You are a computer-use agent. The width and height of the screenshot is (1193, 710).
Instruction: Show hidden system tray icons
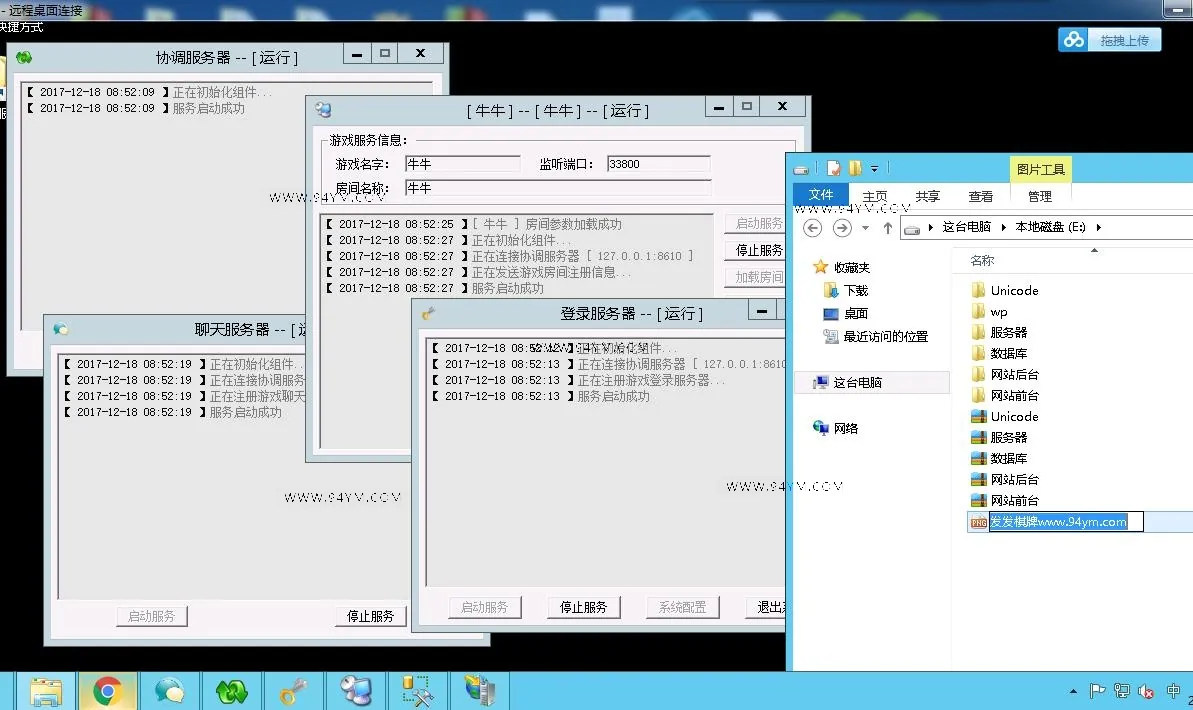pos(1073,691)
